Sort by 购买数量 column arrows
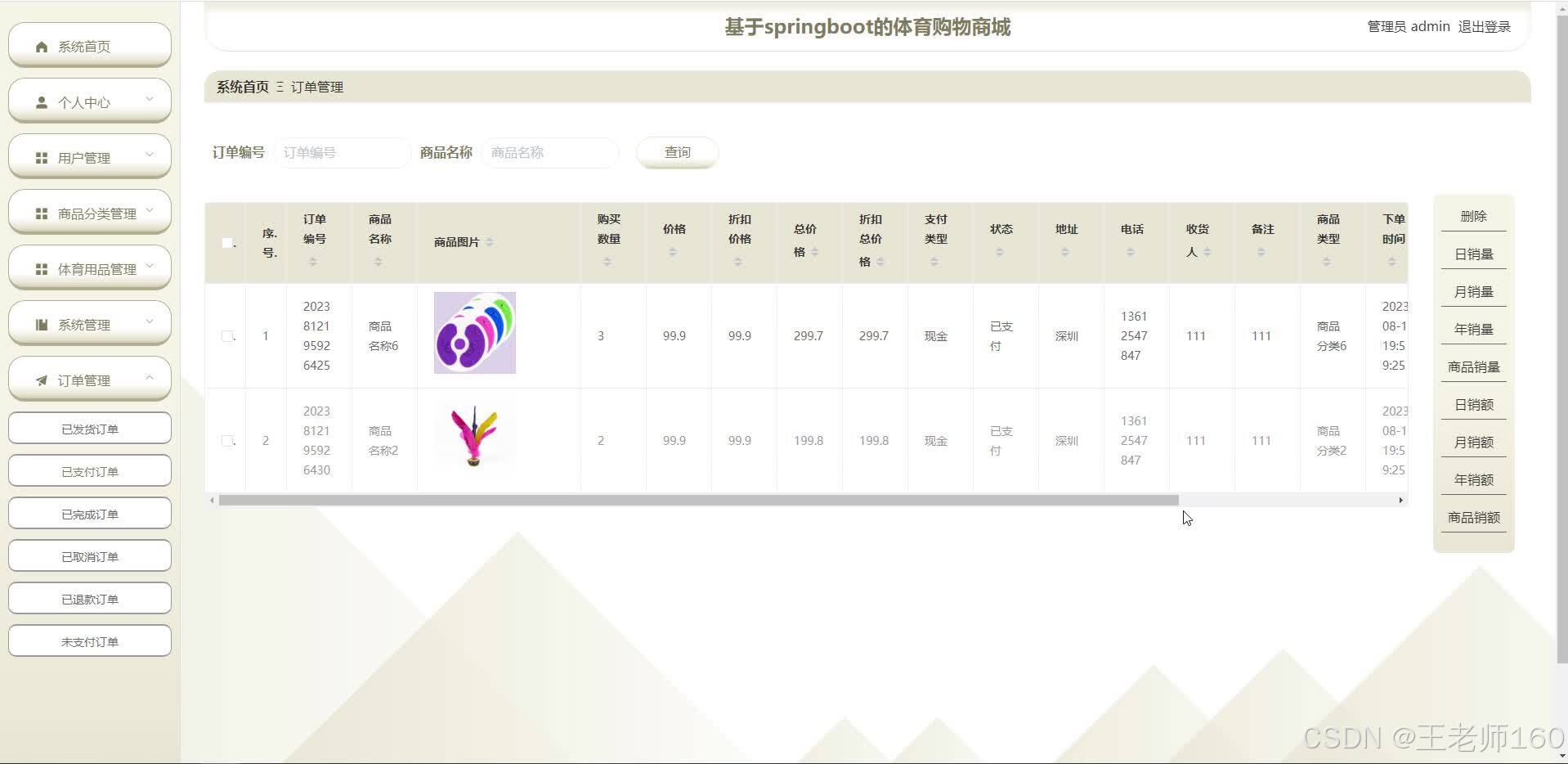This screenshot has width=1568, height=764. point(607,262)
